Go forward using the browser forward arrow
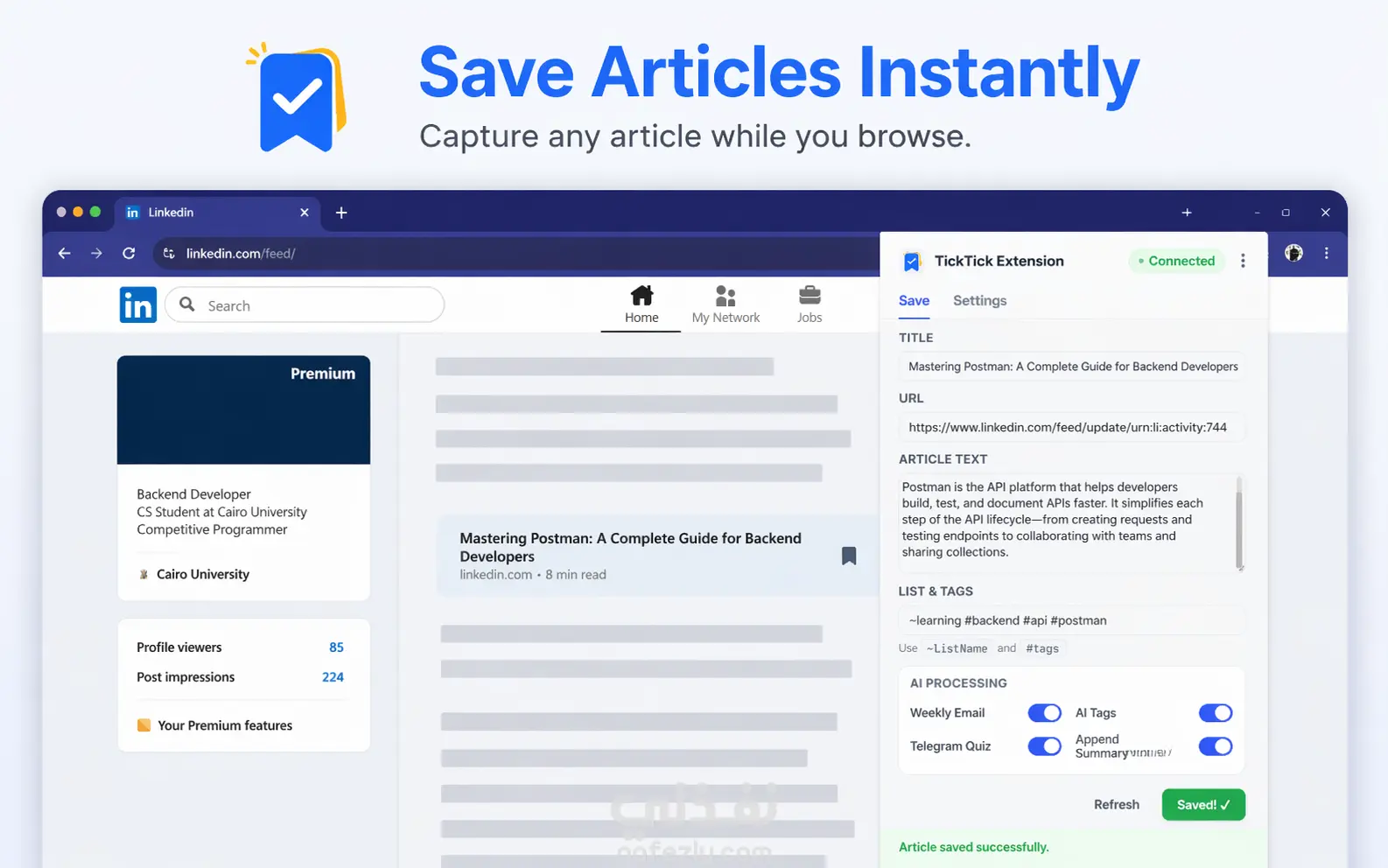 pos(96,253)
